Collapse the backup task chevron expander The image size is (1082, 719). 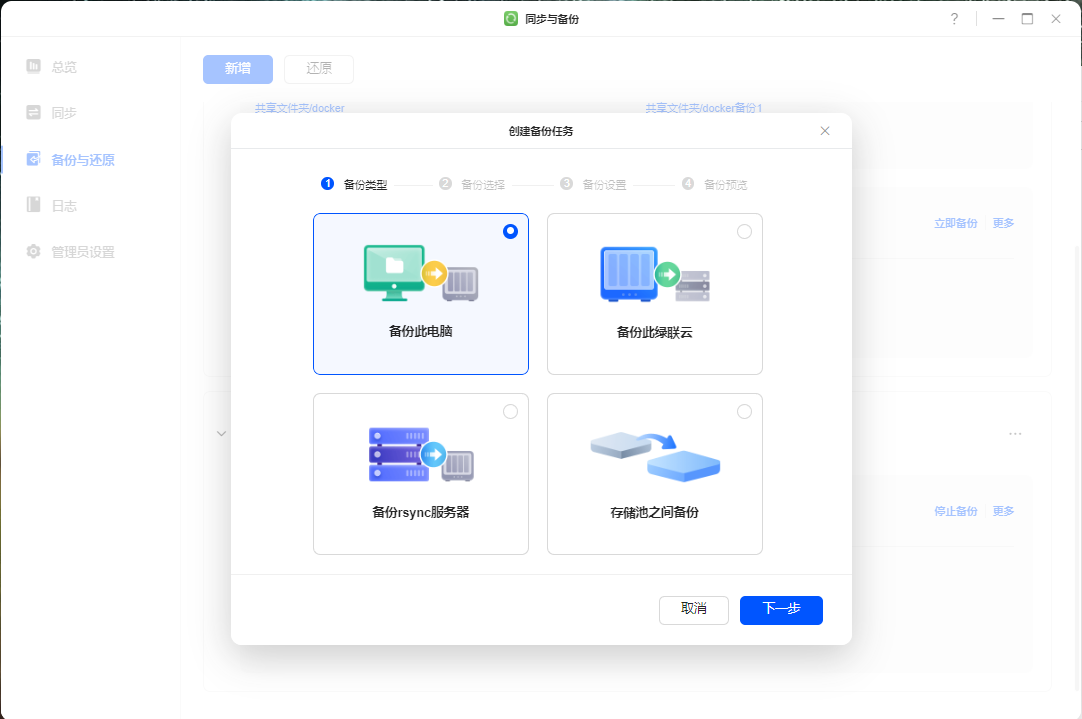coord(221,434)
